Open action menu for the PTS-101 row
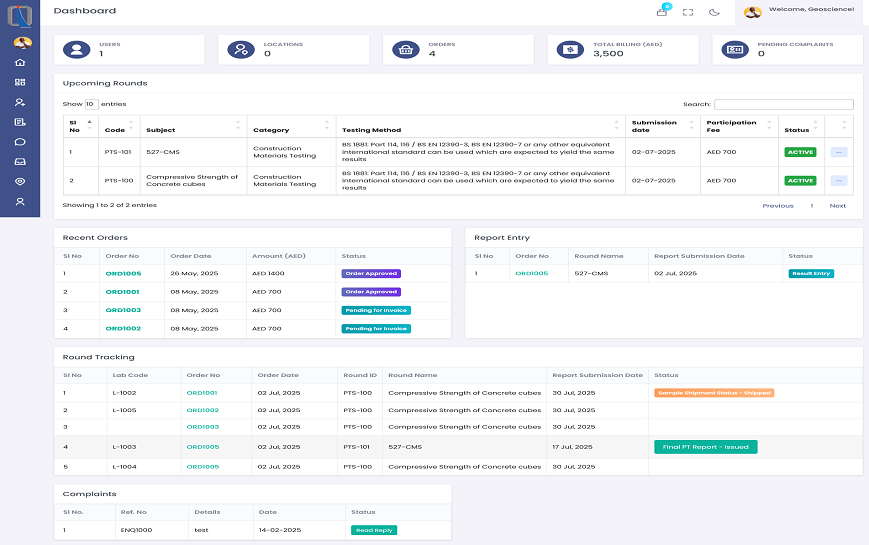This screenshot has height=545, width=869. tap(838, 152)
